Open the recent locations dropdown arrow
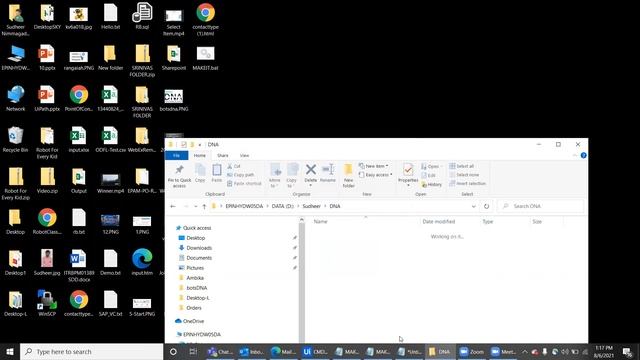Screen dimensions: 640x360 [196, 206]
